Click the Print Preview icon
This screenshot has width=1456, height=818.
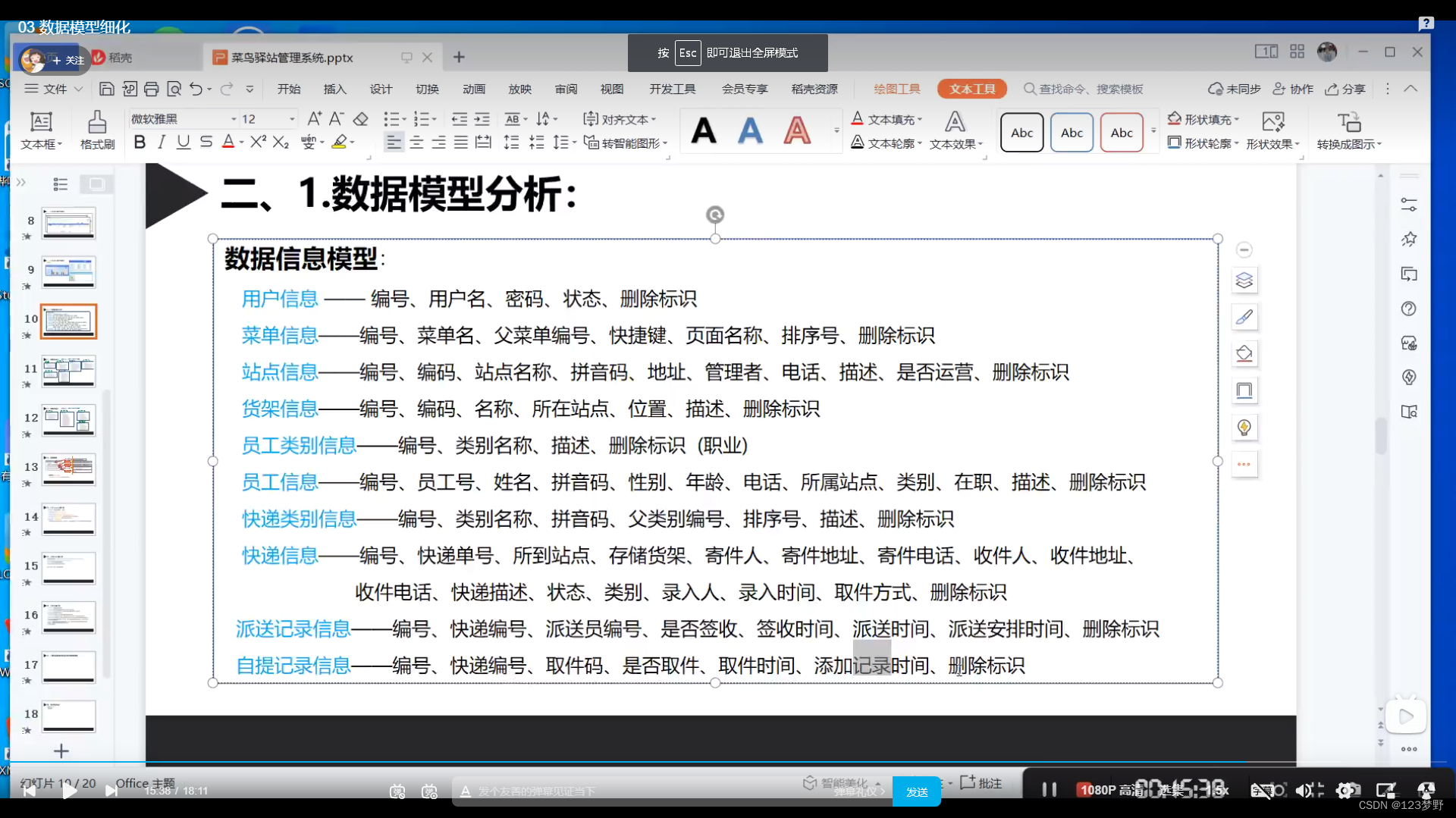174,89
